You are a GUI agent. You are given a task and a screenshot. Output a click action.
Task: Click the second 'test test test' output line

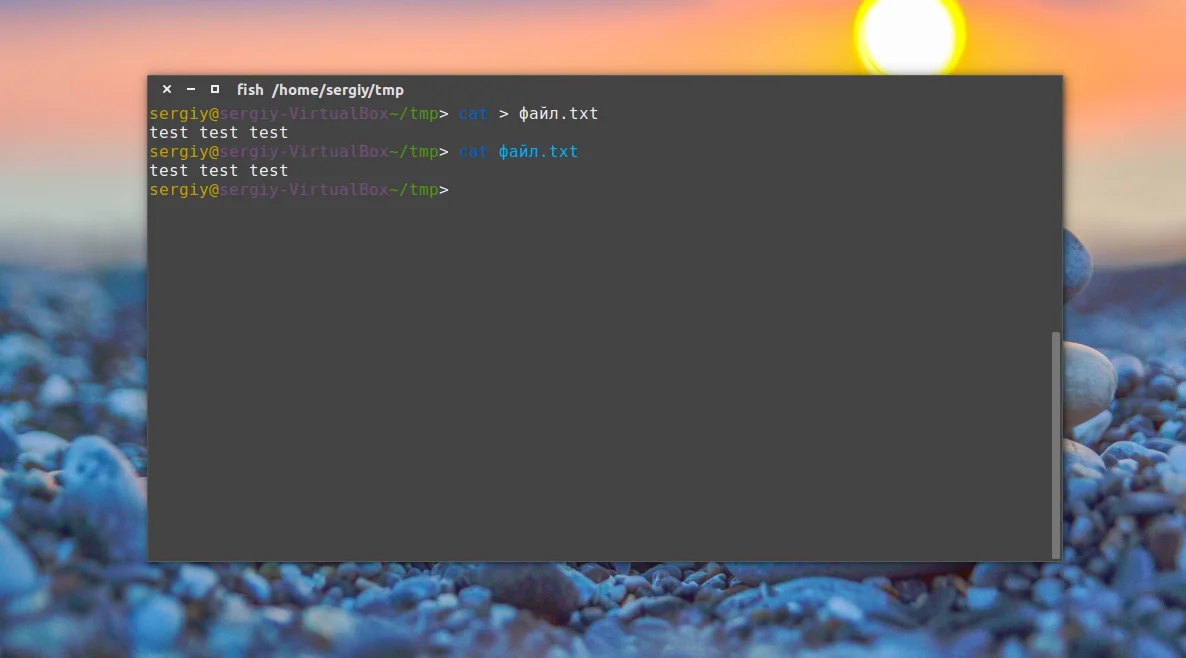(x=219, y=170)
